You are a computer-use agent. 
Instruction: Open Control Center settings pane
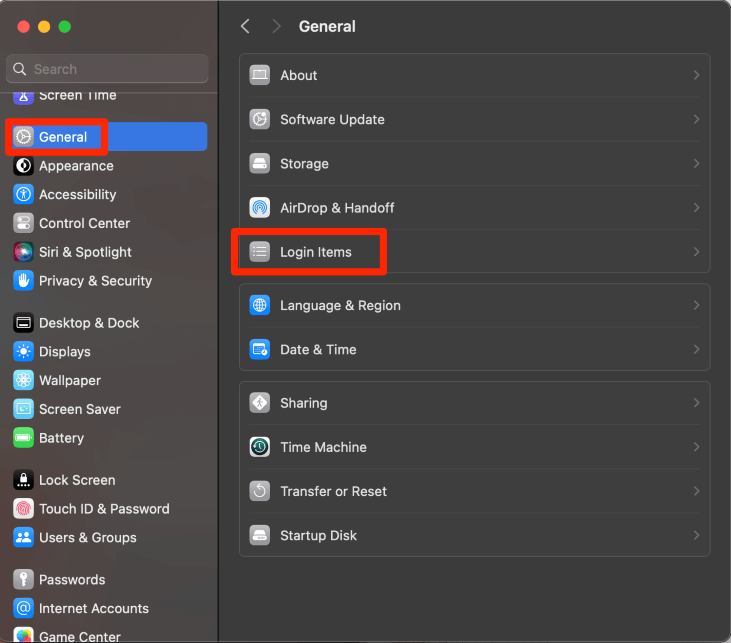pyautogui.click(x=84, y=224)
